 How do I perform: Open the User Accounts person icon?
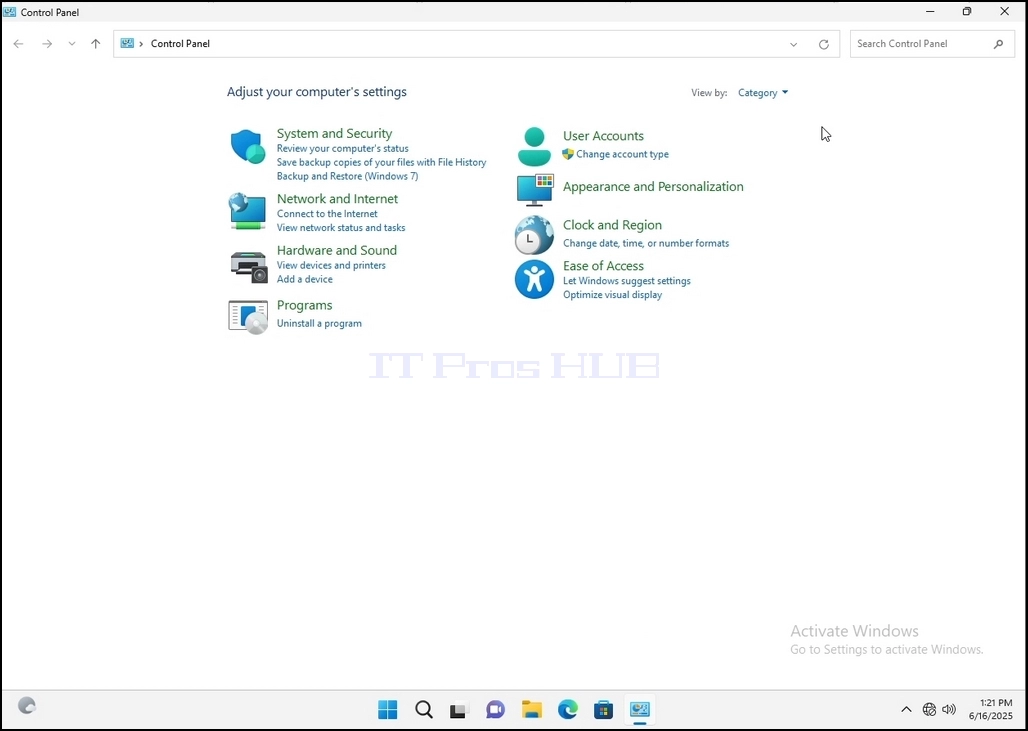pos(534,146)
